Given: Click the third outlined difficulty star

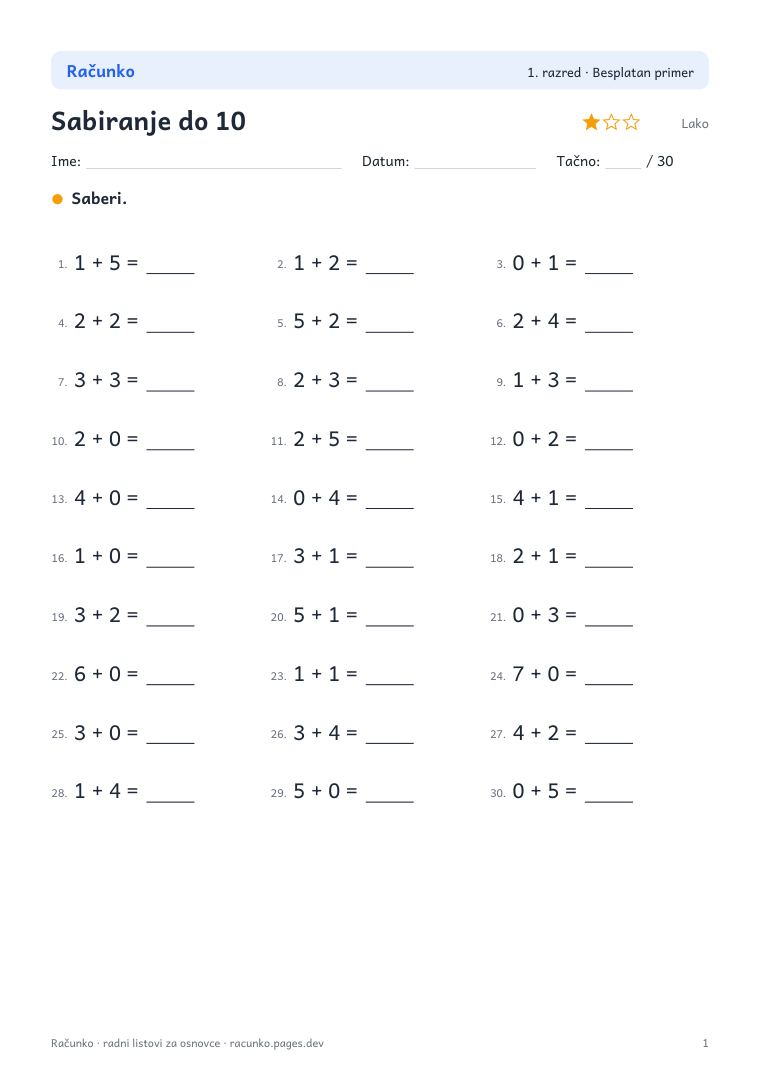Looking at the screenshot, I should [x=631, y=123].
